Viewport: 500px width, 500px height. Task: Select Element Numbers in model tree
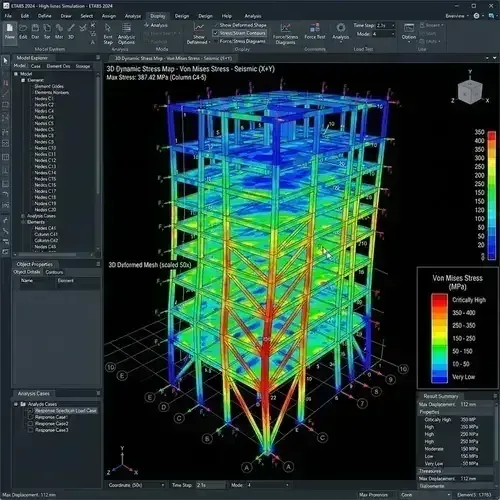pyautogui.click(x=52, y=92)
